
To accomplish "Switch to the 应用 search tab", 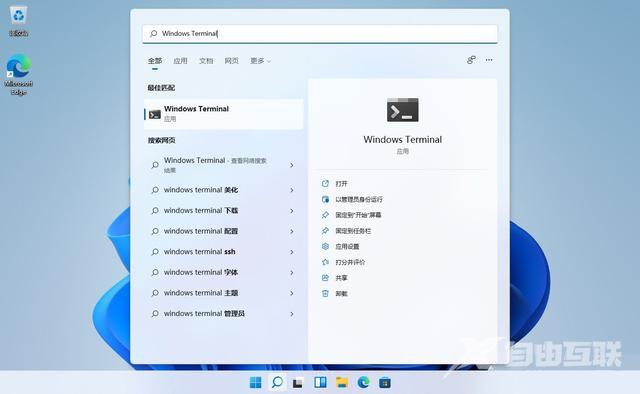I will (x=180, y=61).
